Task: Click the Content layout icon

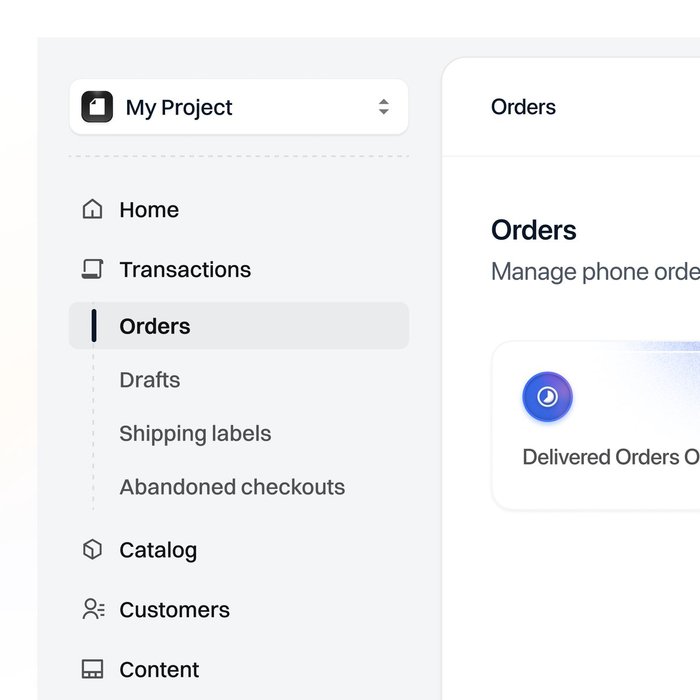Action: (93, 669)
